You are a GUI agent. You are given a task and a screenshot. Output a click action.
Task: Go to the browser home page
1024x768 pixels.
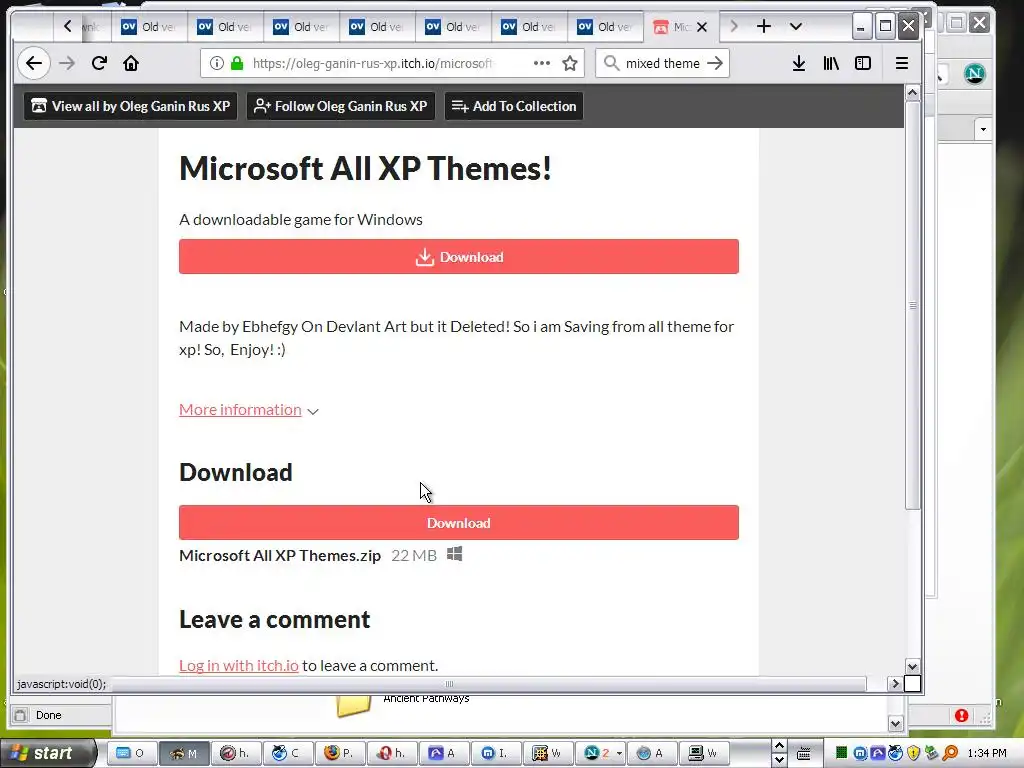[x=131, y=63]
